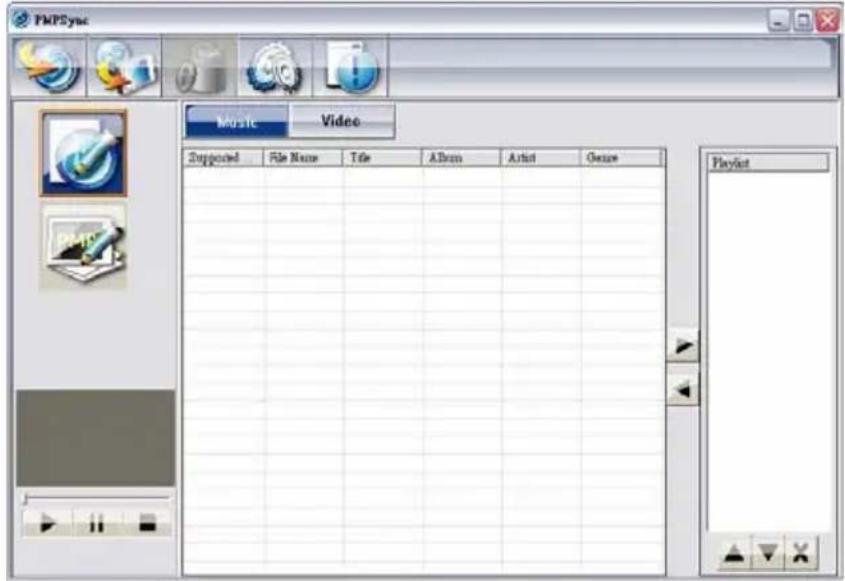Select the checkmark icon in left sidebar
Viewport: 845px width, 581px height.
84,153
